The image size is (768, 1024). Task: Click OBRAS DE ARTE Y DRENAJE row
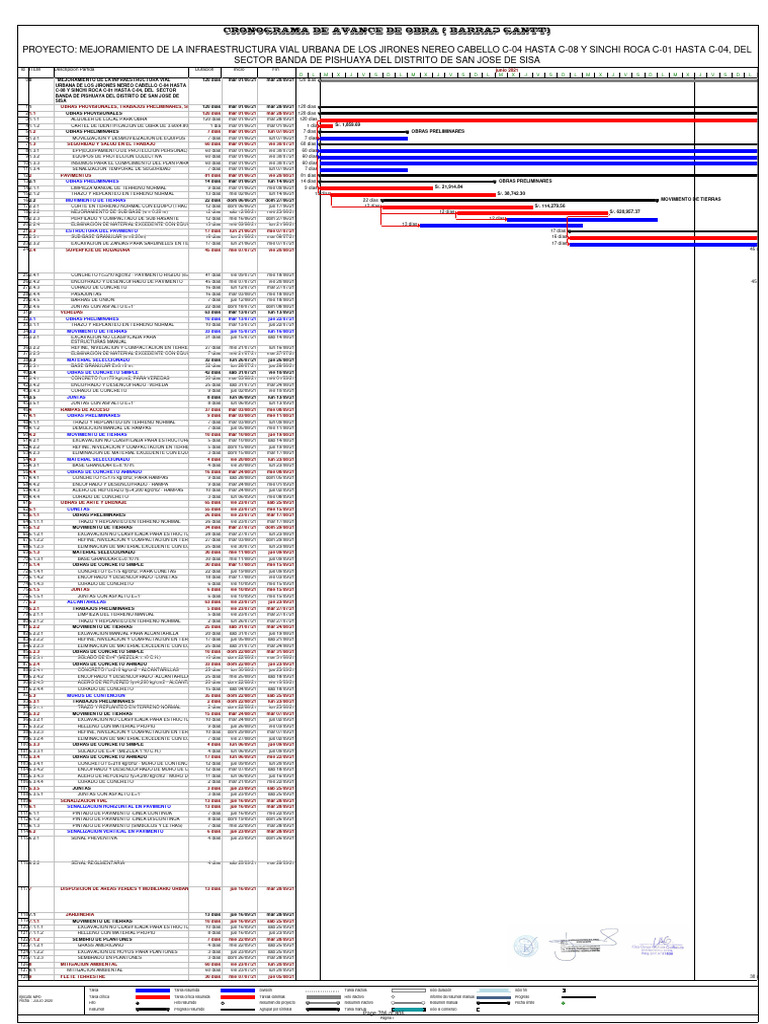point(157,502)
